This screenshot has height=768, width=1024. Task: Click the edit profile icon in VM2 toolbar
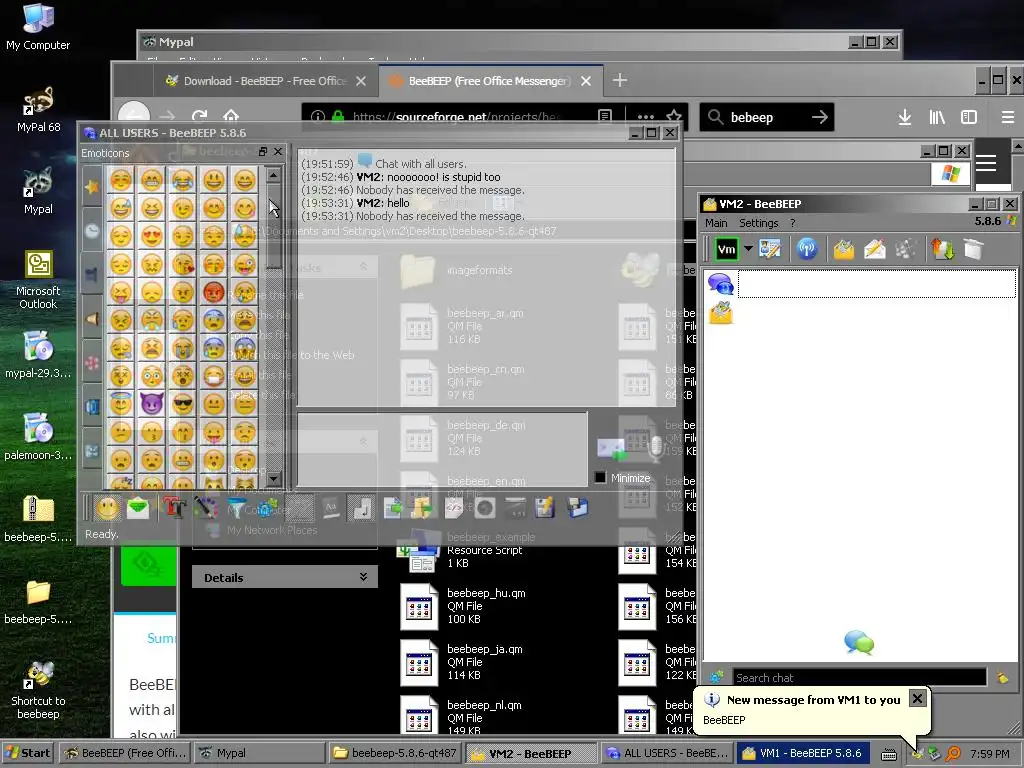tap(770, 249)
